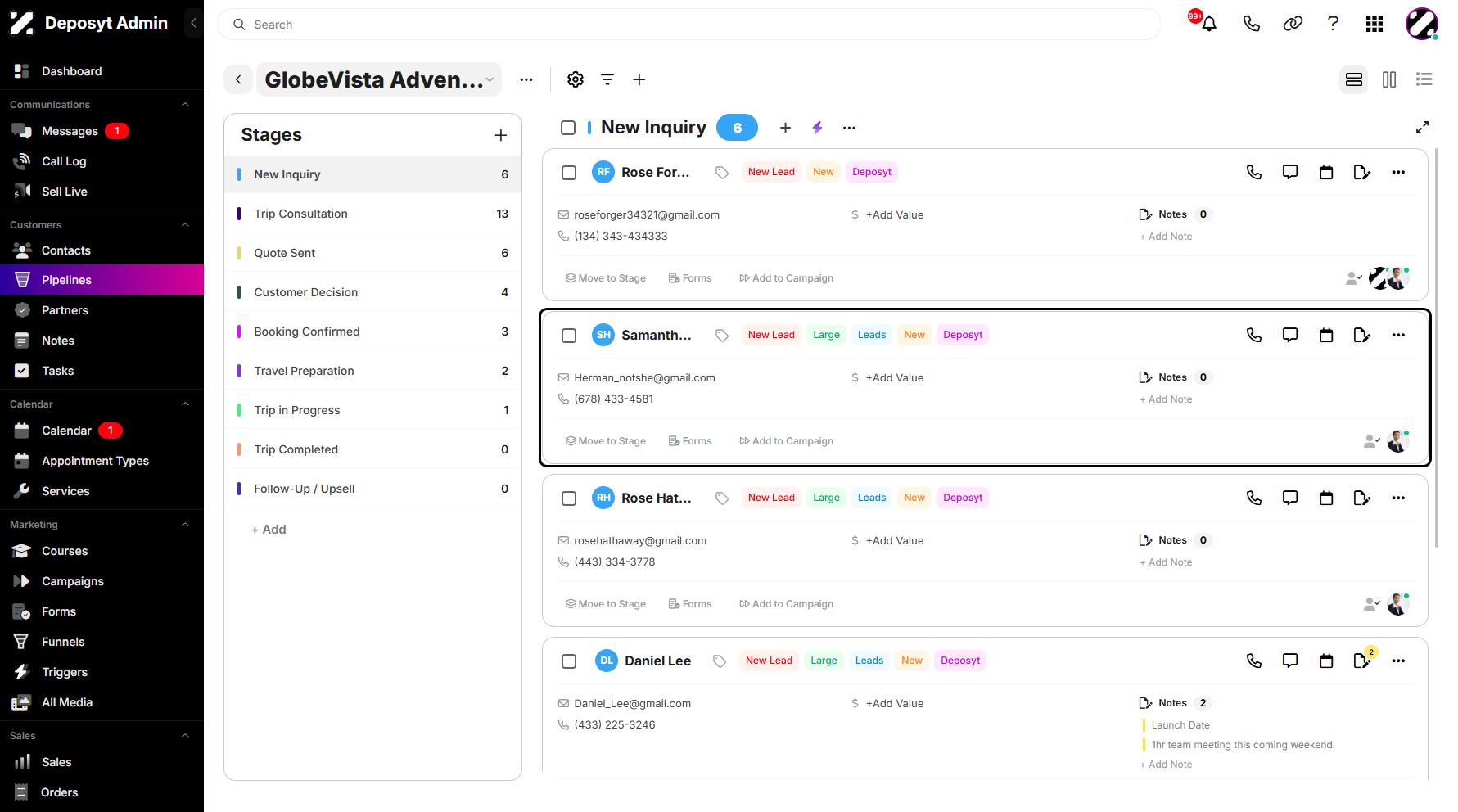Switch to list view layout
This screenshot has width=1458, height=812.
(x=1424, y=79)
